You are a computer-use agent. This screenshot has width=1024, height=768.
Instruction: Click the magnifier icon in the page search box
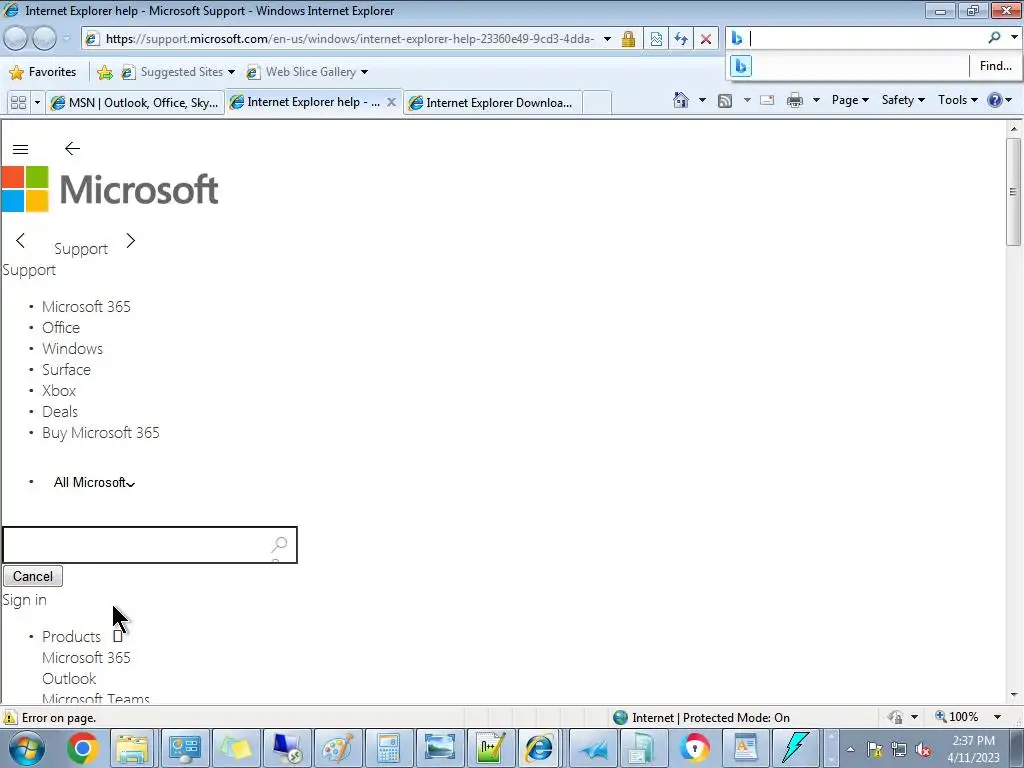tap(279, 544)
